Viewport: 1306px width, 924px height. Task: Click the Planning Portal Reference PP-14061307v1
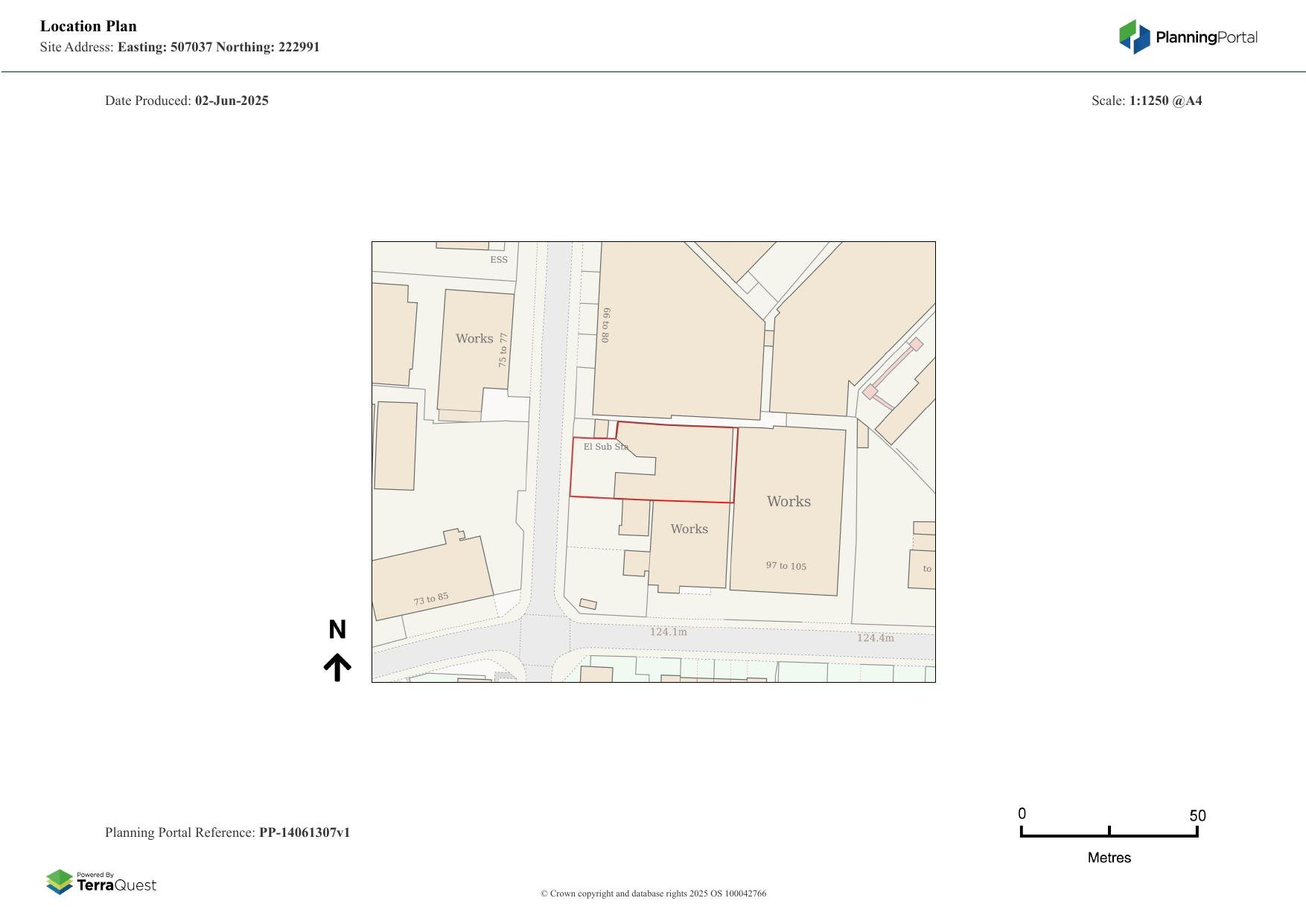coord(228,832)
